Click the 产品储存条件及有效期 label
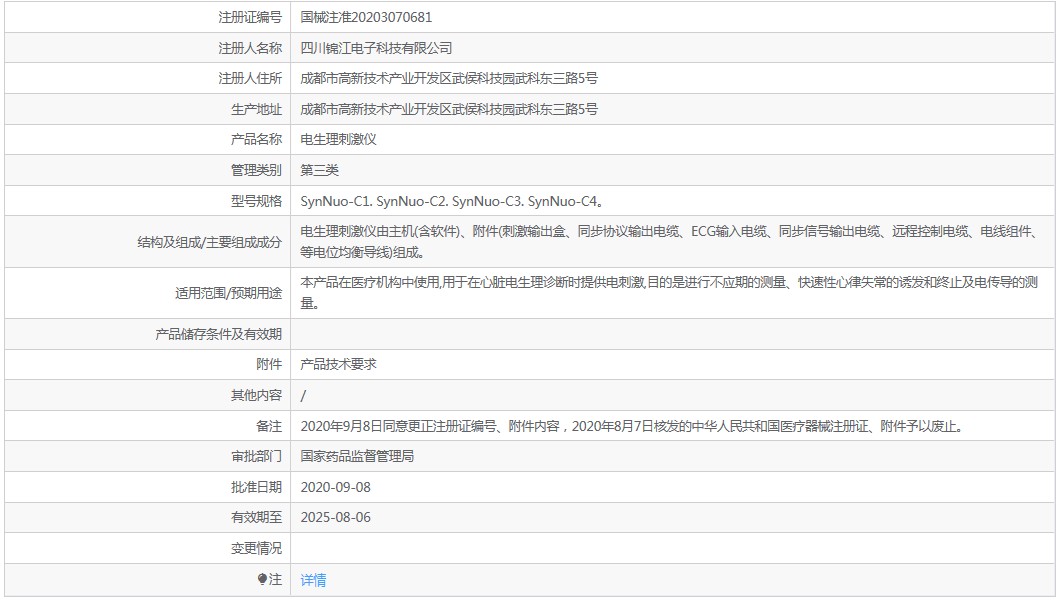This screenshot has height=601, width=1060. click(218, 334)
